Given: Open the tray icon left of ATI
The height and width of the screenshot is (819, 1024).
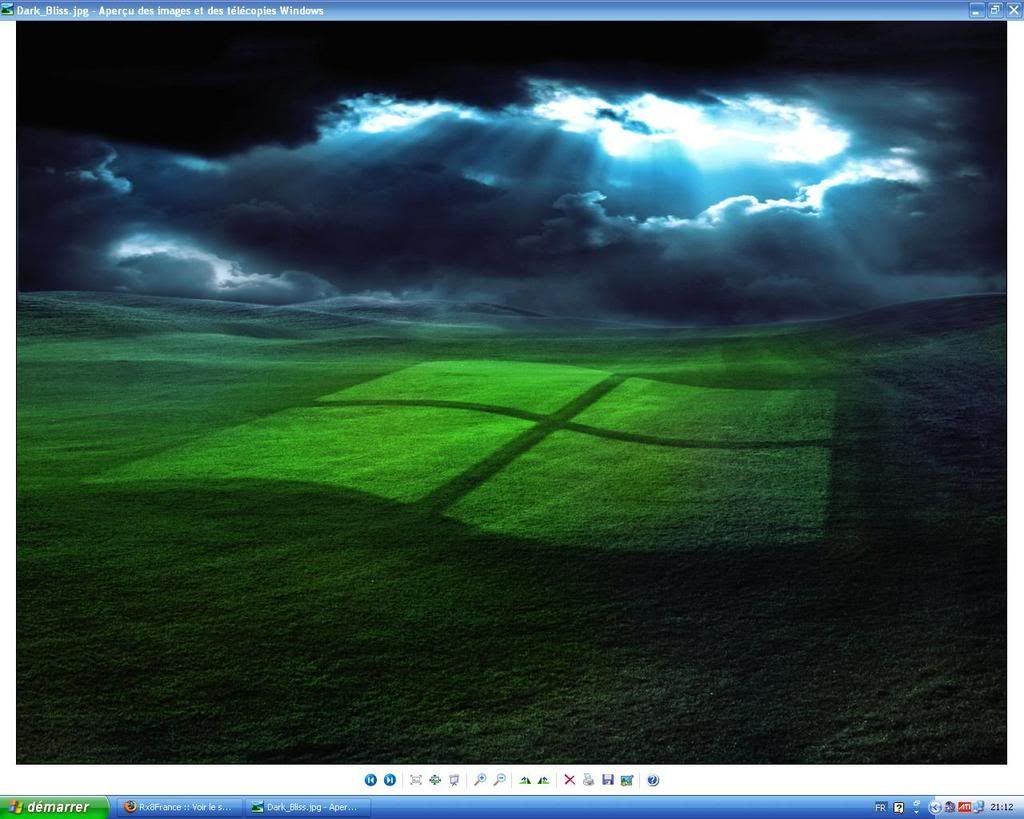Looking at the screenshot, I should click(x=950, y=807).
